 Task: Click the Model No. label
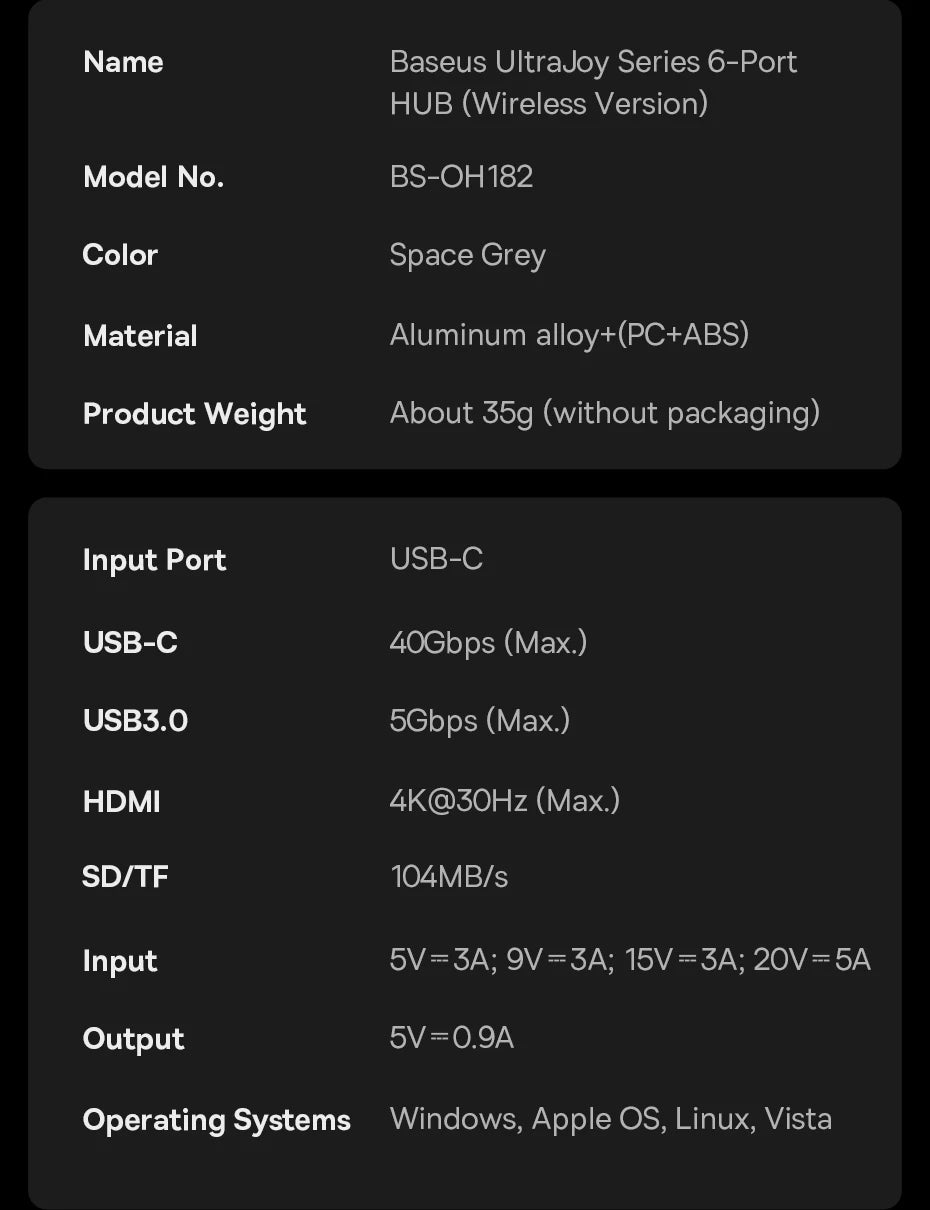pyautogui.click(x=153, y=177)
